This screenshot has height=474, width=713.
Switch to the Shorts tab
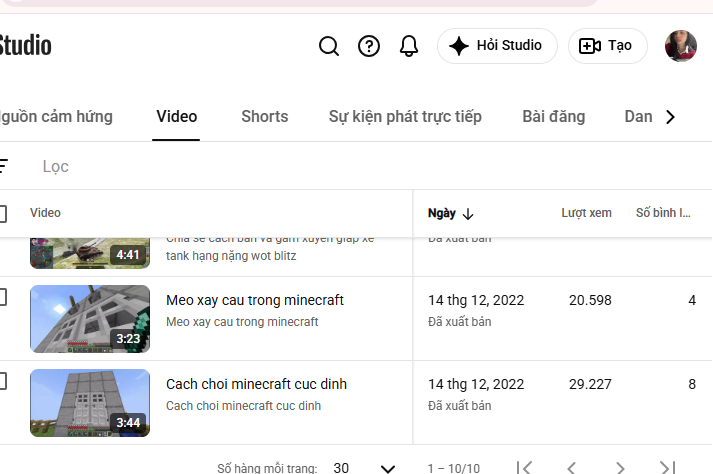tap(265, 116)
